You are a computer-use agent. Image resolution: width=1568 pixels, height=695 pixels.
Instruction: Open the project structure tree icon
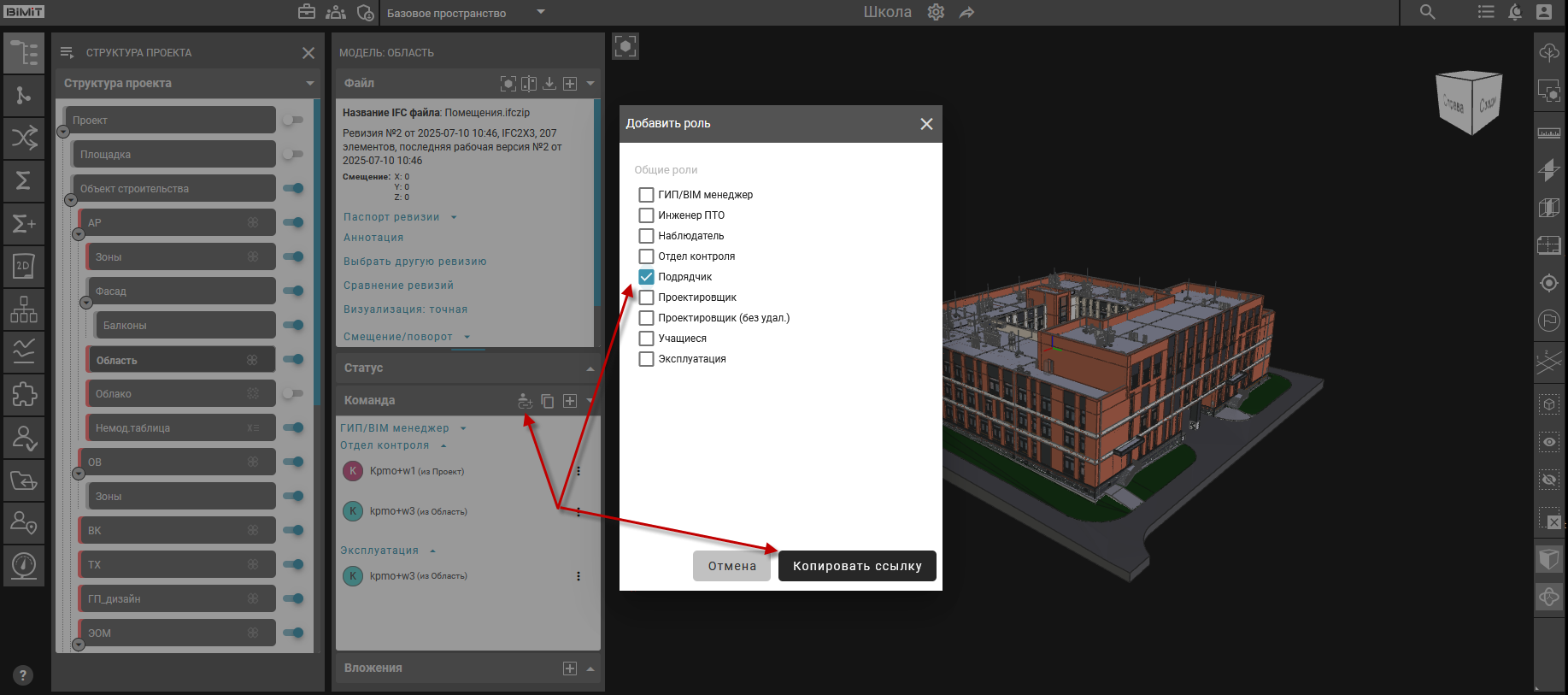click(24, 53)
